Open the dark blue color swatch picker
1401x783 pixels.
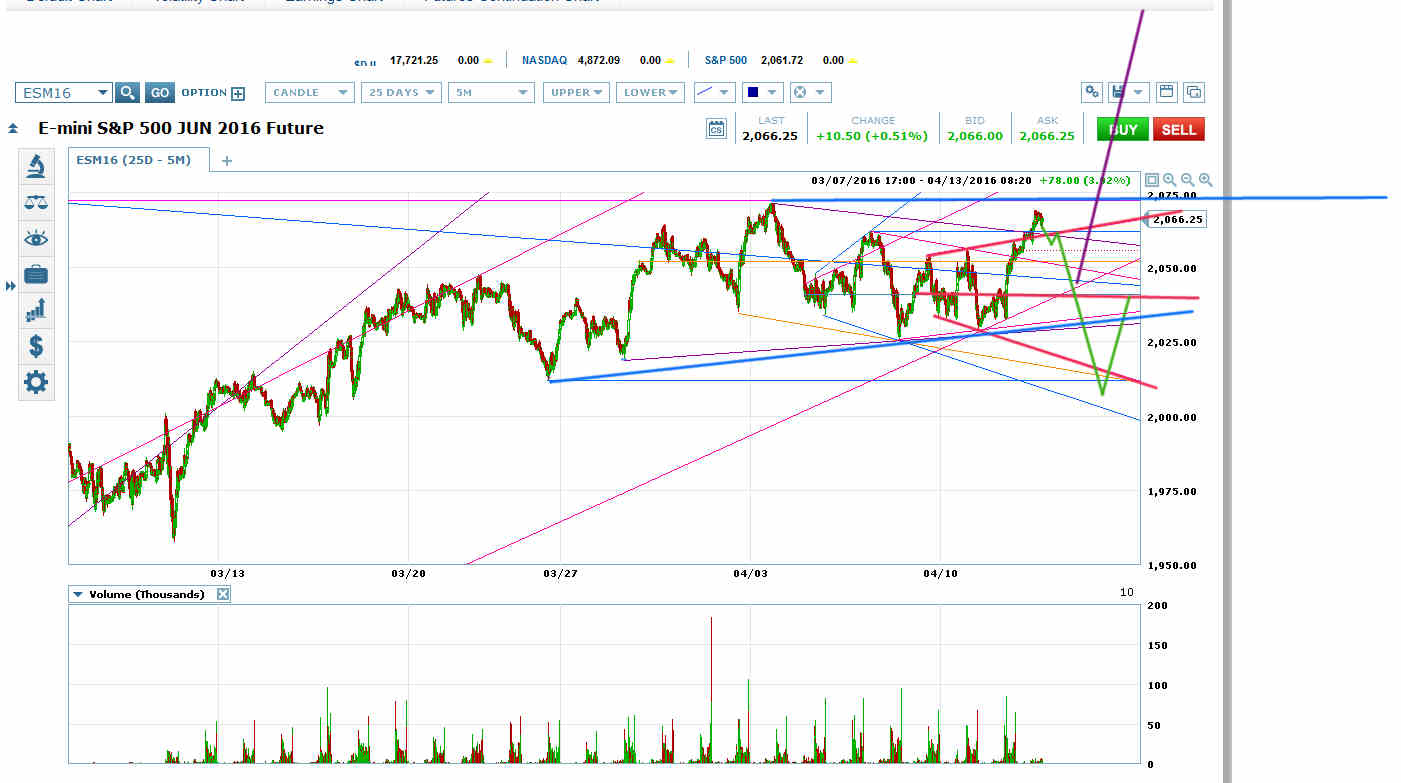tap(759, 93)
